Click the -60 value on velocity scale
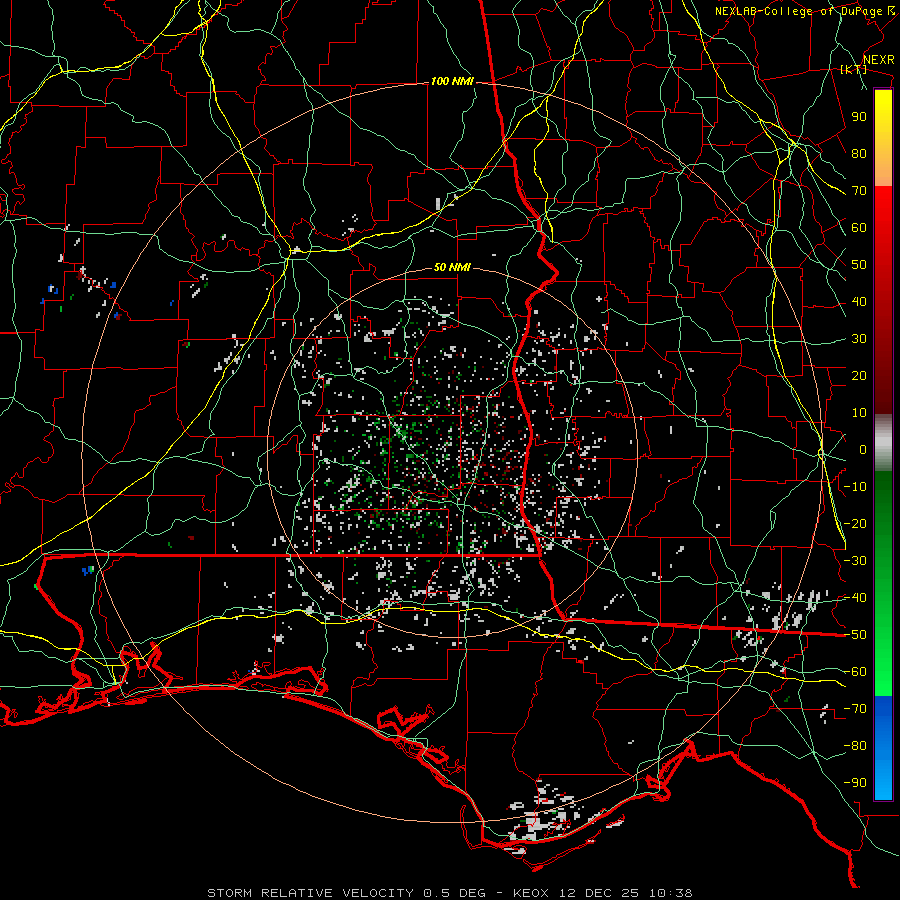The width and height of the screenshot is (900, 900). [855, 672]
